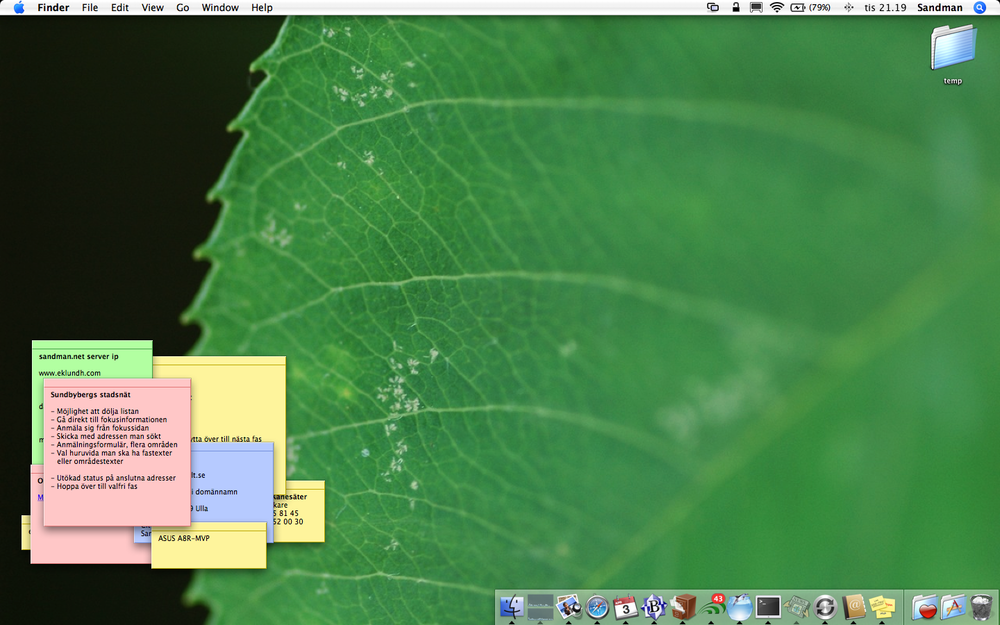The width and height of the screenshot is (1000, 625).
Task: Open BBEdit from the Dock
Action: click(654, 606)
